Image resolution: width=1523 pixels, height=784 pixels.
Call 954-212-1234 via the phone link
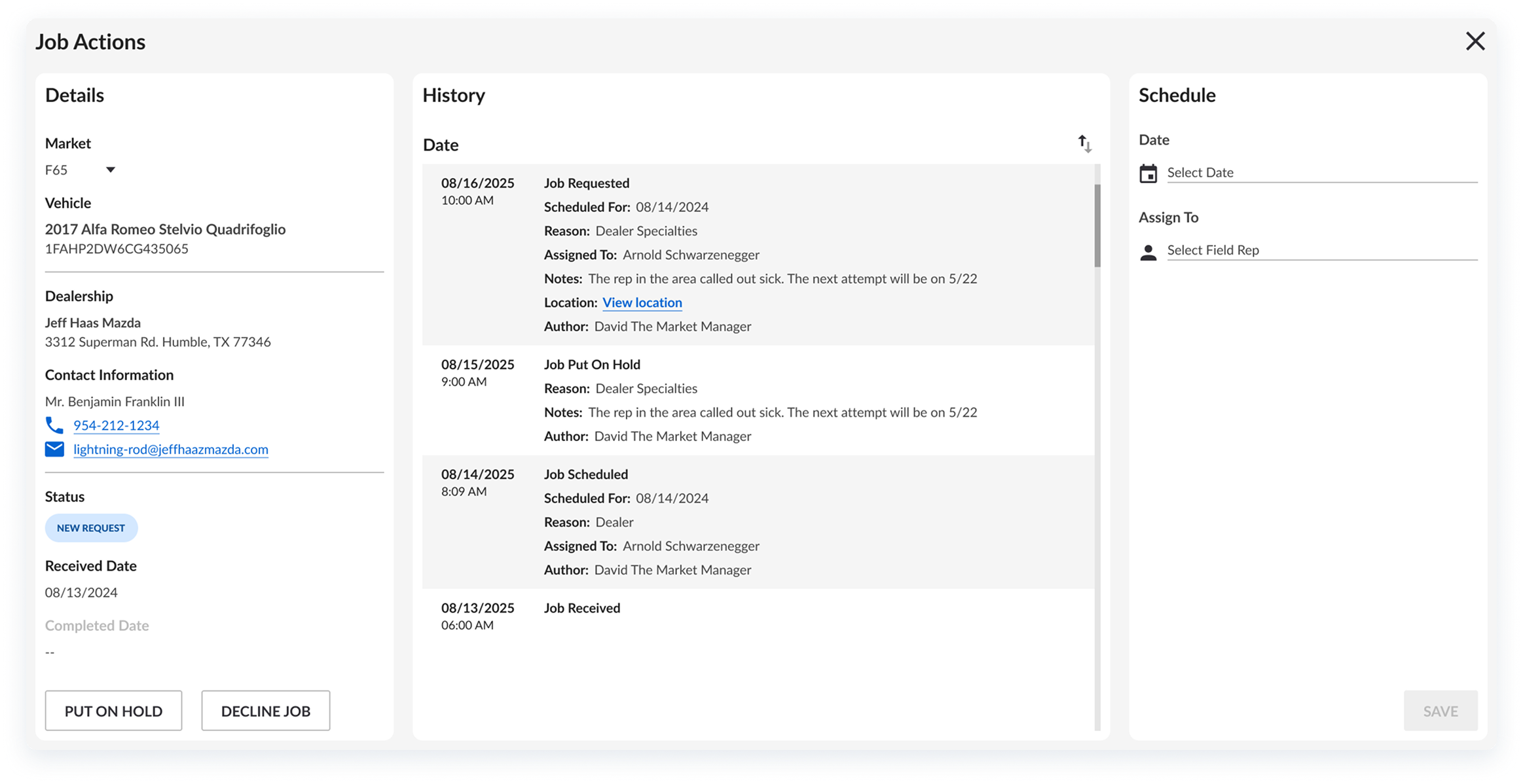116,425
